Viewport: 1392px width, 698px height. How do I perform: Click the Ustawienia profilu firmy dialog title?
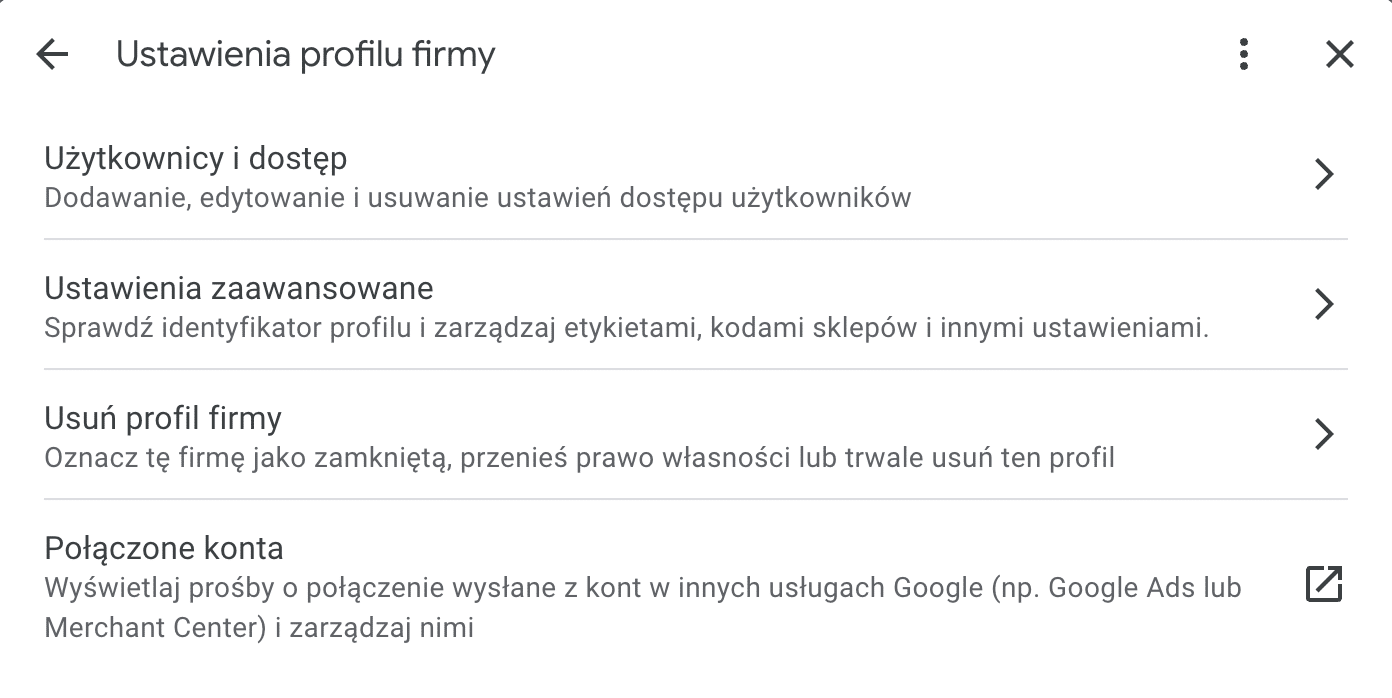click(306, 54)
